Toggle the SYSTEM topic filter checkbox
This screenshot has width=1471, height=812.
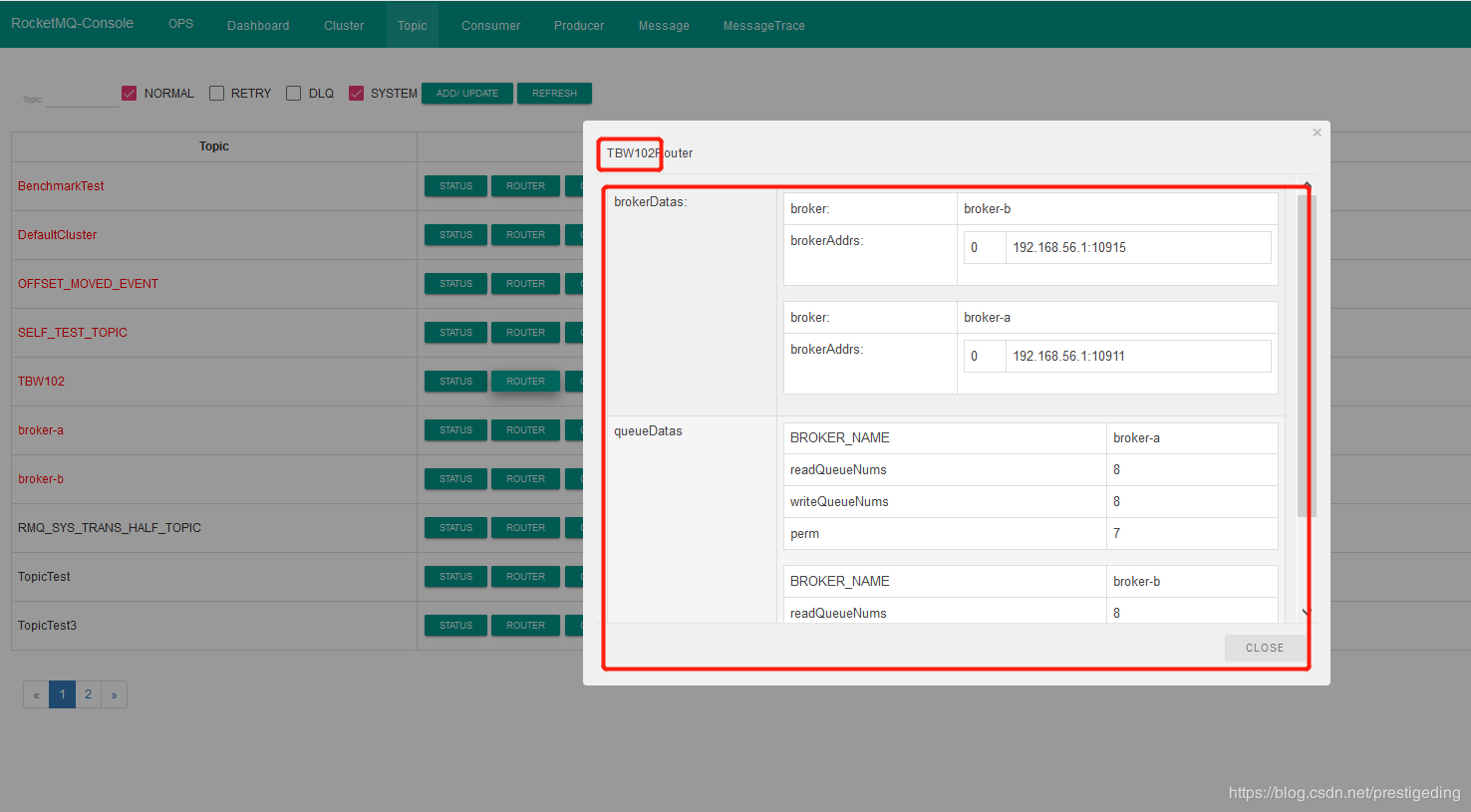(356, 93)
